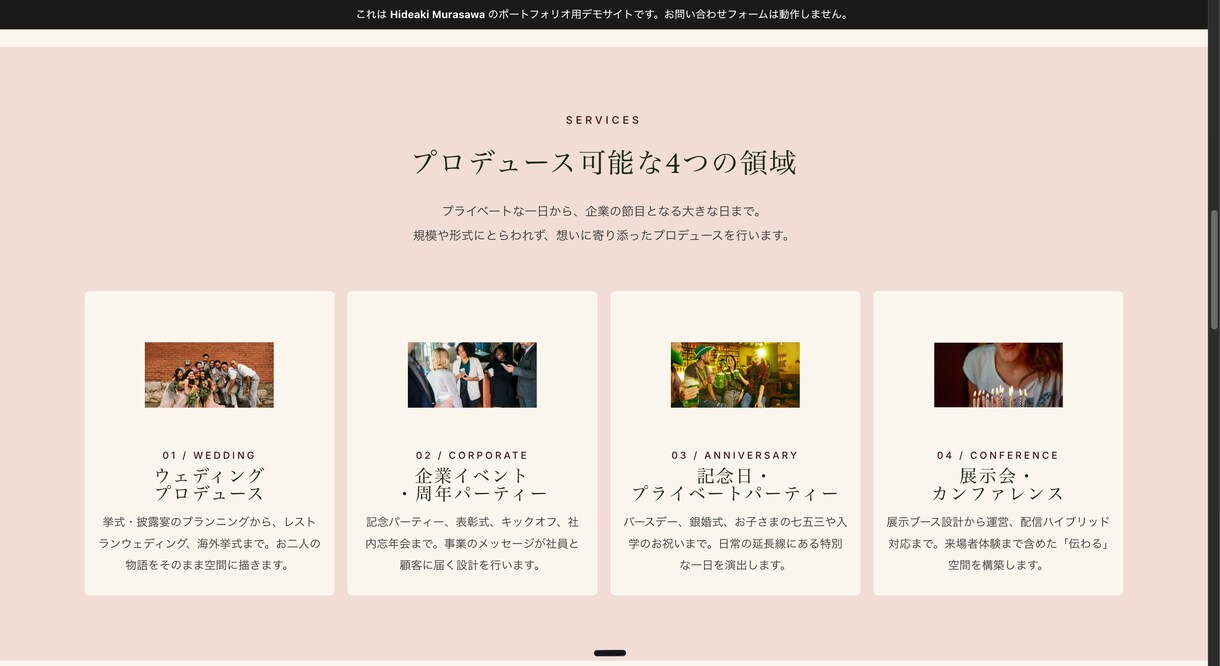The height and width of the screenshot is (666, 1220).
Task: Click the Hideaki Murasawa demo site banner
Action: 604,14
